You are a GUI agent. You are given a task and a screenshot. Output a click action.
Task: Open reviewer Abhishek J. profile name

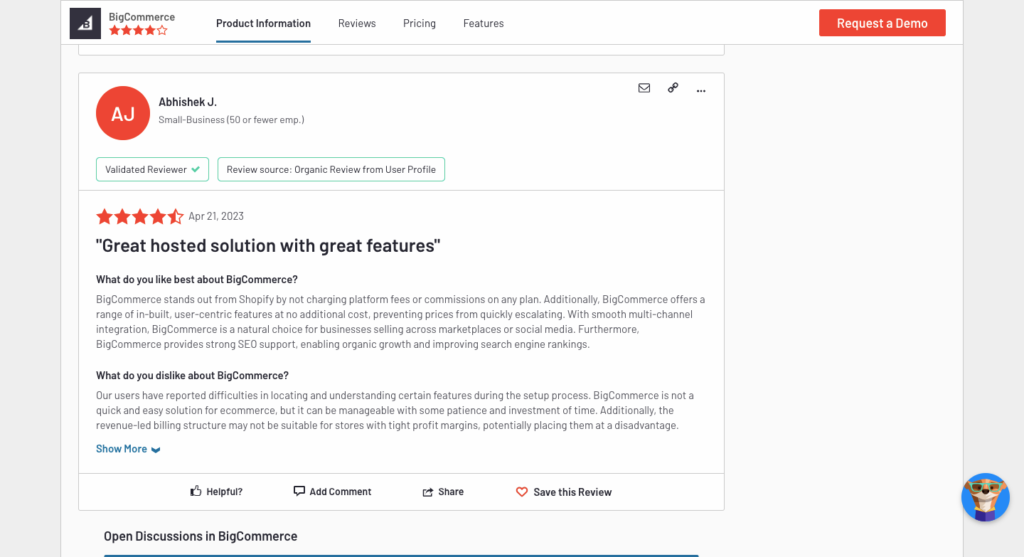pyautogui.click(x=187, y=102)
